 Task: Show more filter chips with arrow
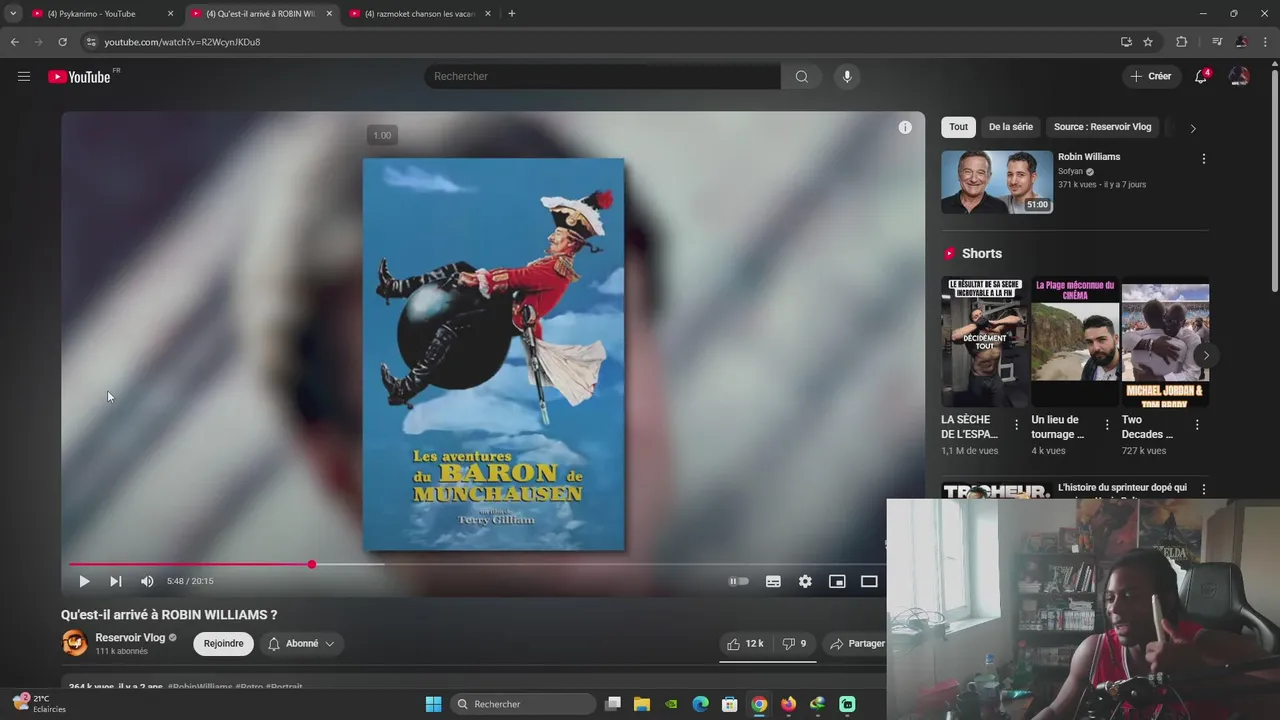1192,128
